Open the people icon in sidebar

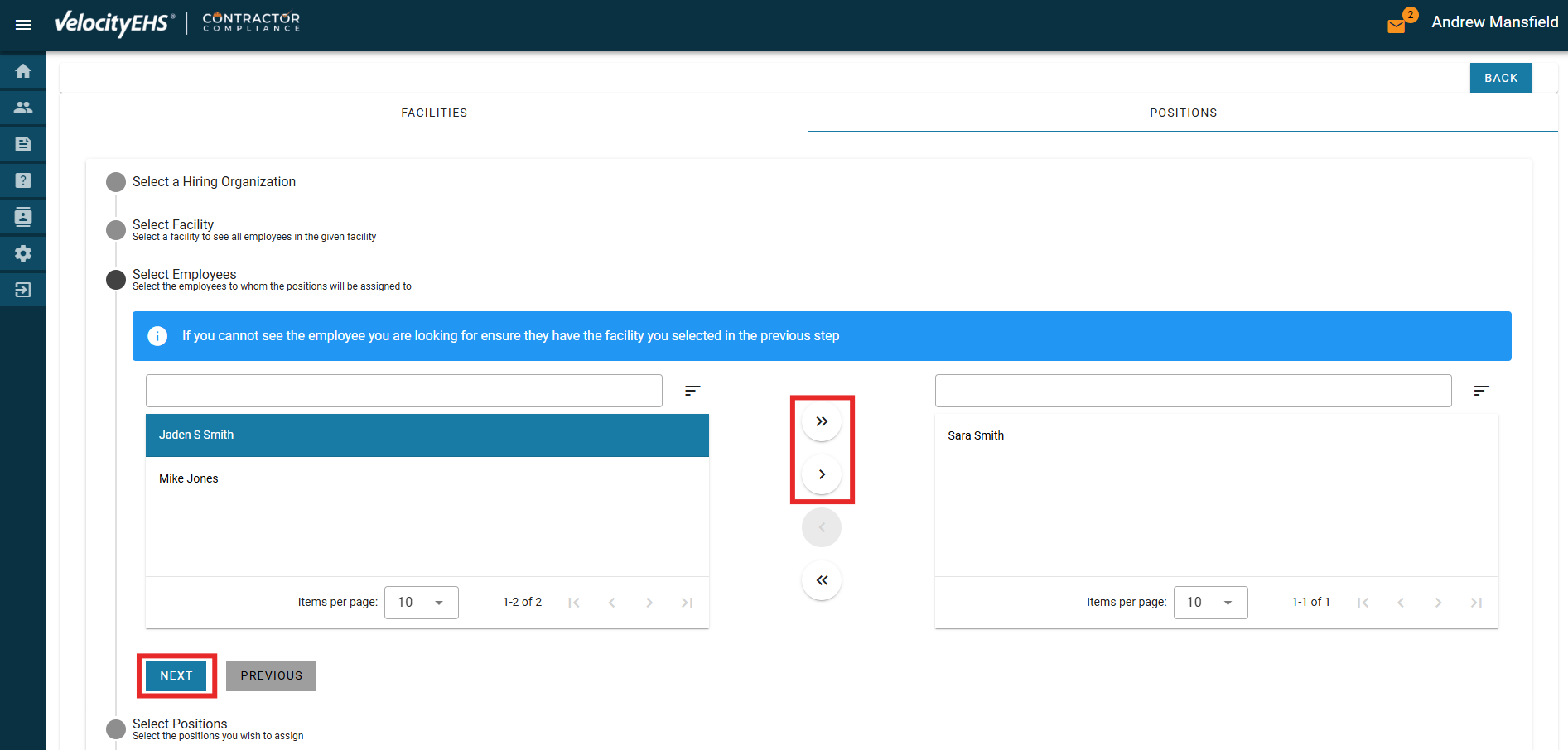click(23, 108)
